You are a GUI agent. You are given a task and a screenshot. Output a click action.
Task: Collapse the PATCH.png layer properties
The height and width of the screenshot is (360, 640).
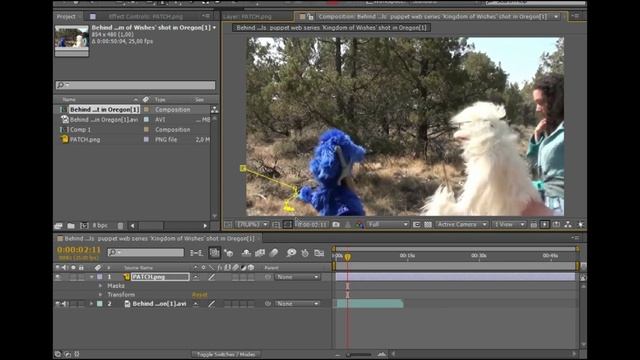click(91, 277)
